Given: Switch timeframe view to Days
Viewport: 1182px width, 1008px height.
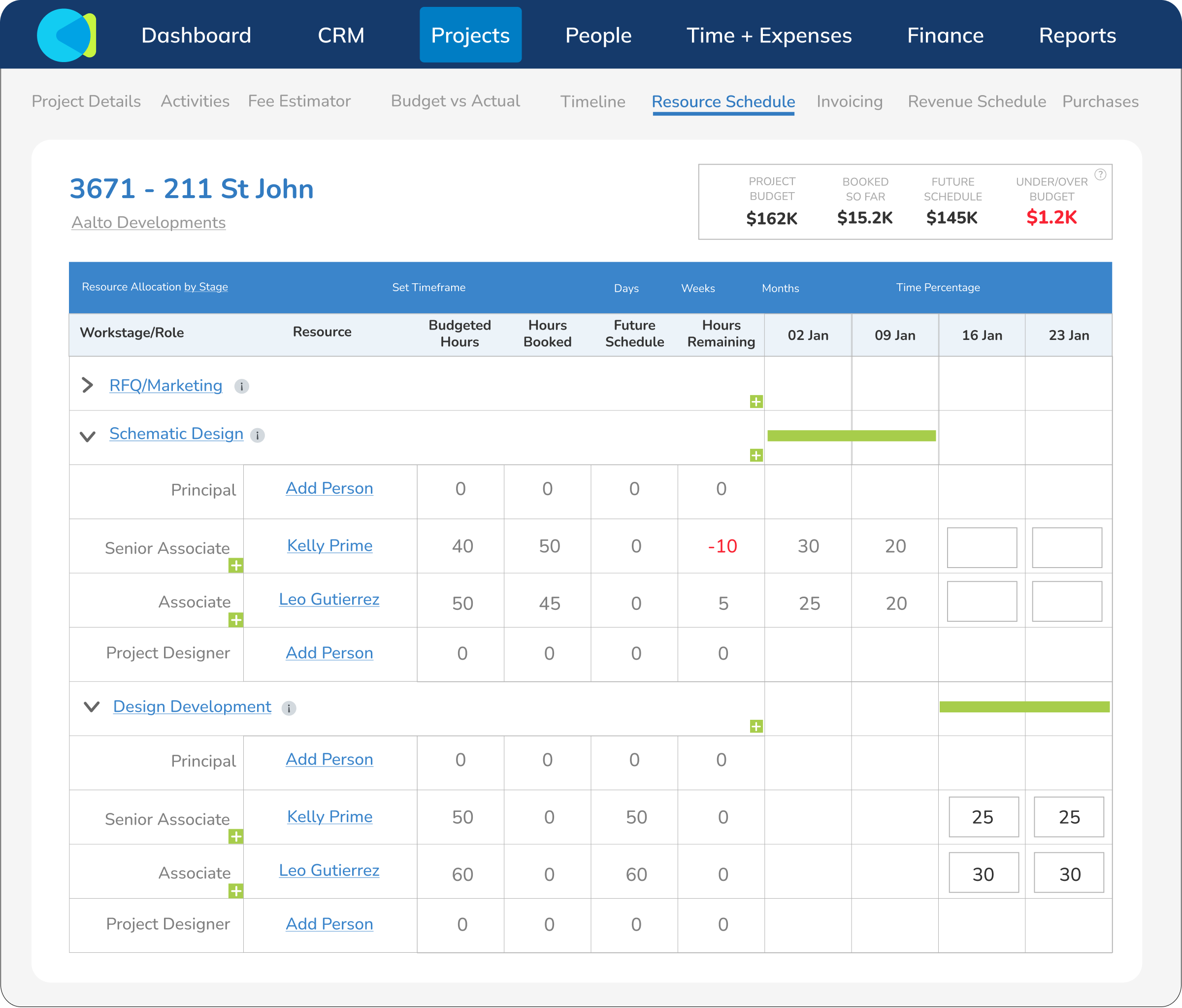Looking at the screenshot, I should click(626, 288).
